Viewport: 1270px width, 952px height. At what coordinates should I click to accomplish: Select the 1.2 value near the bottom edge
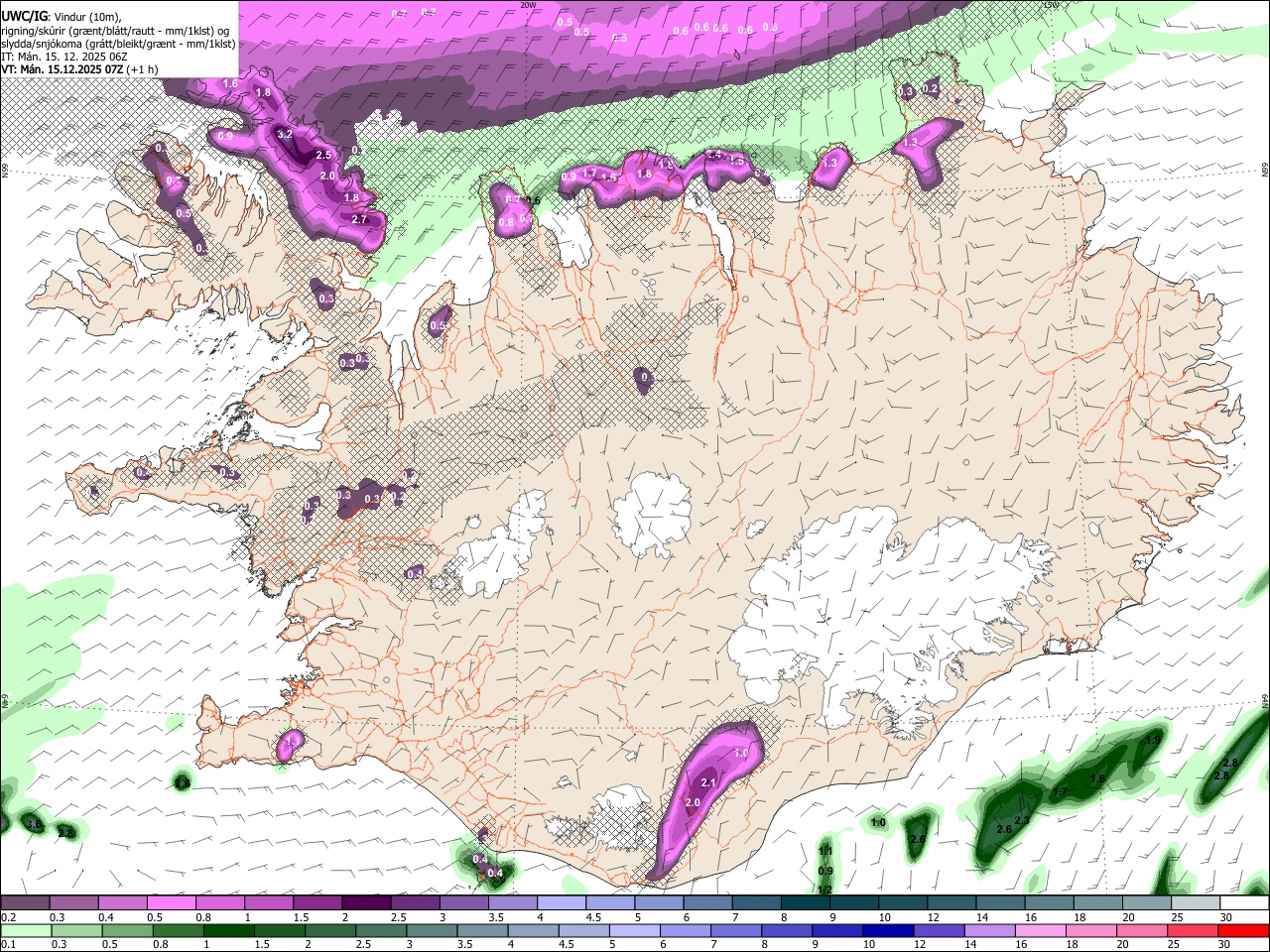pyautogui.click(x=825, y=890)
